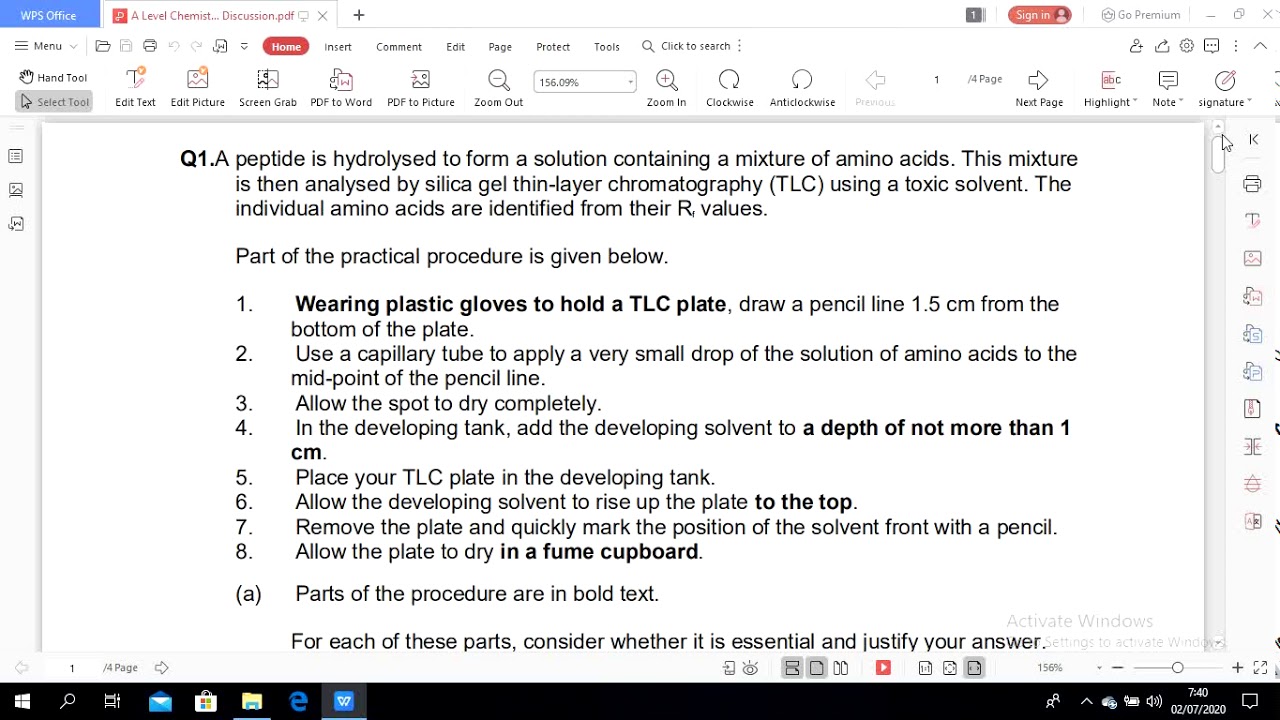
Task: Zoom In the document
Action: tap(666, 88)
